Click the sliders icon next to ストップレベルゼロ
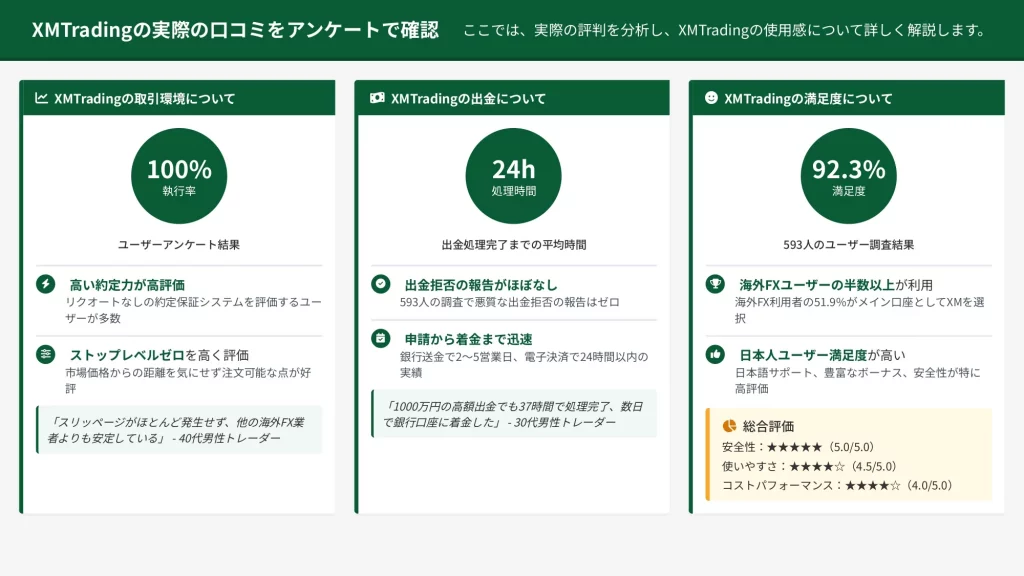 [46, 354]
